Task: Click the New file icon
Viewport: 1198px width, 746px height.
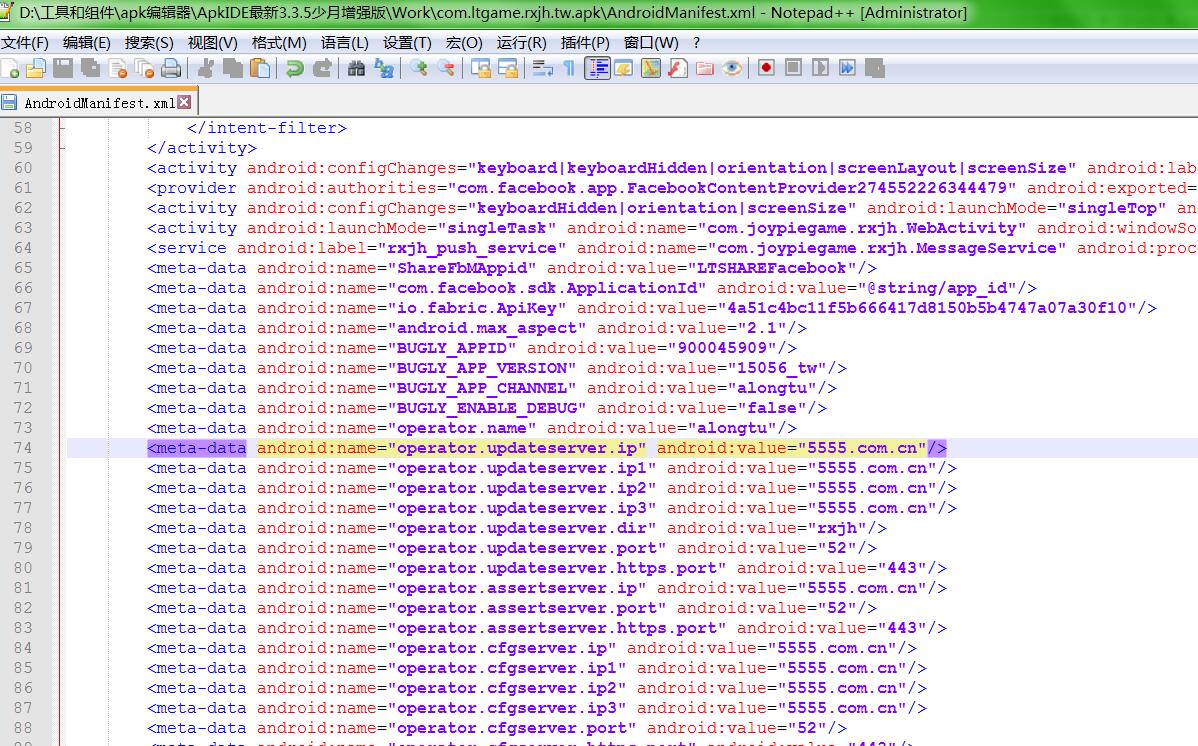Action: [11, 68]
